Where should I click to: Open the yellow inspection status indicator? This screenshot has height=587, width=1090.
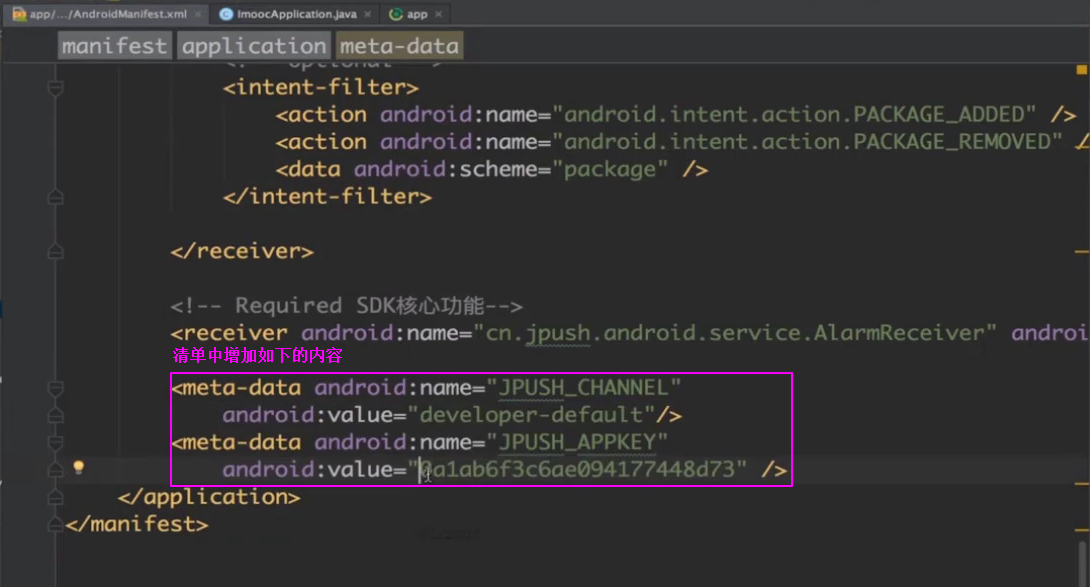(x=1082, y=70)
